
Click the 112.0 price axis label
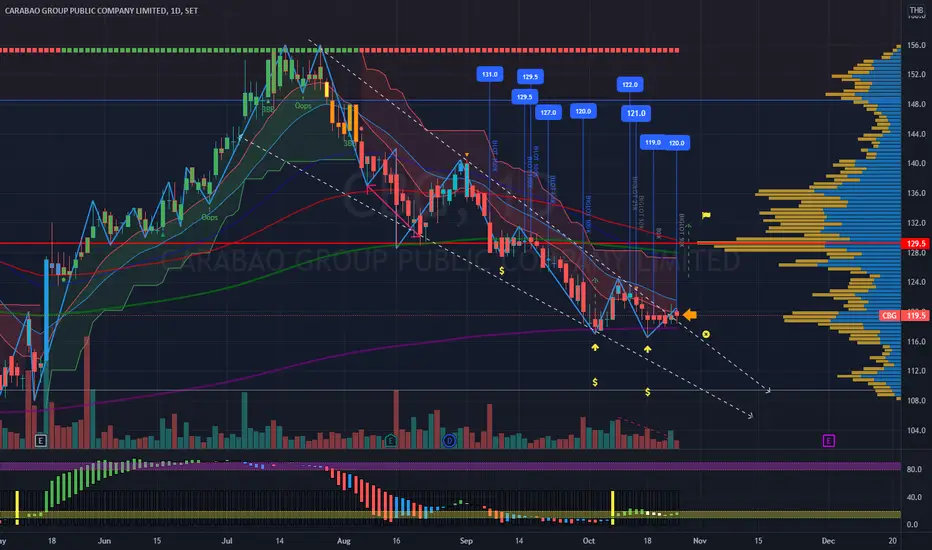click(x=916, y=370)
